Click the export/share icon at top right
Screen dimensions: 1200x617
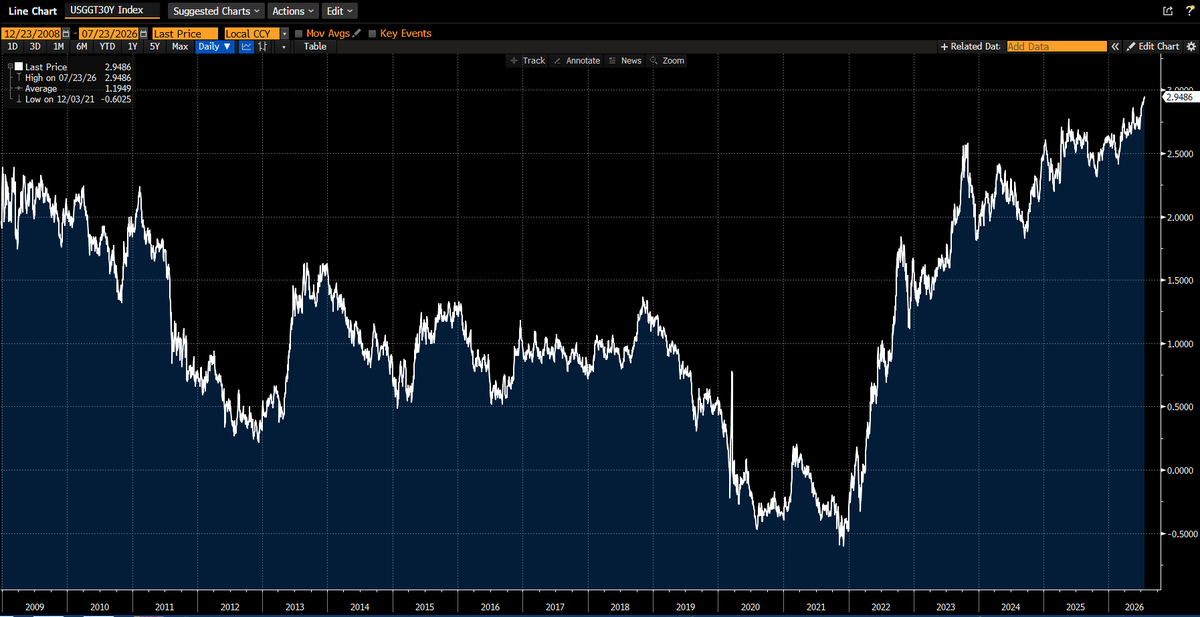pos(1167,11)
